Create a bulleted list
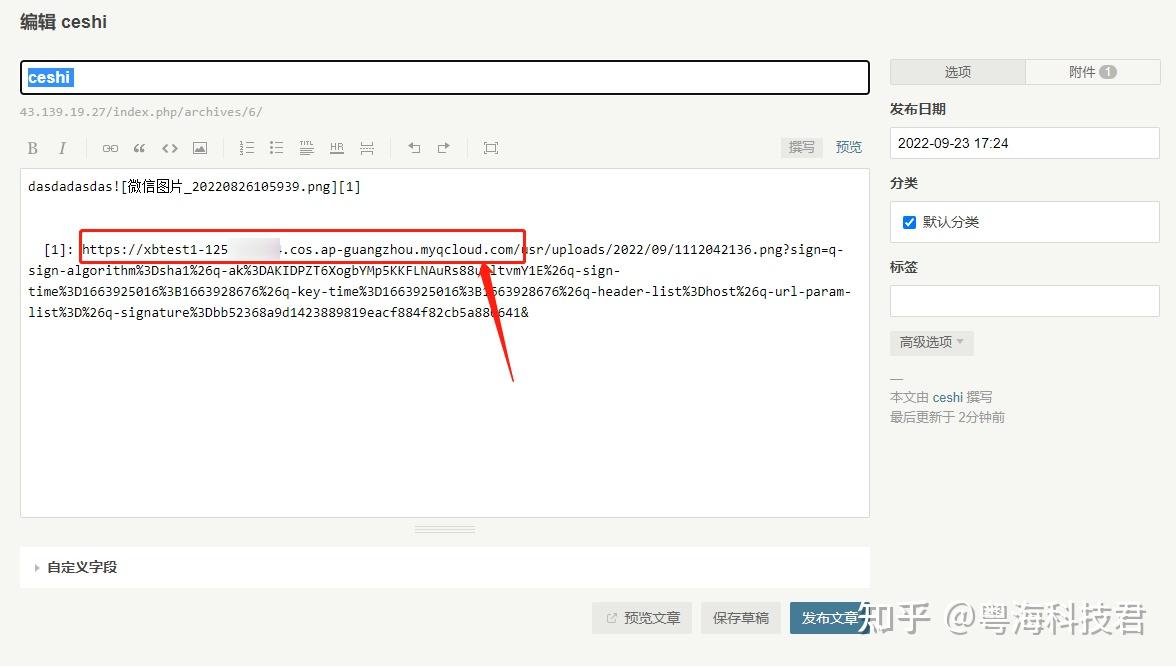Image resolution: width=1176 pixels, height=666 pixels. point(277,148)
